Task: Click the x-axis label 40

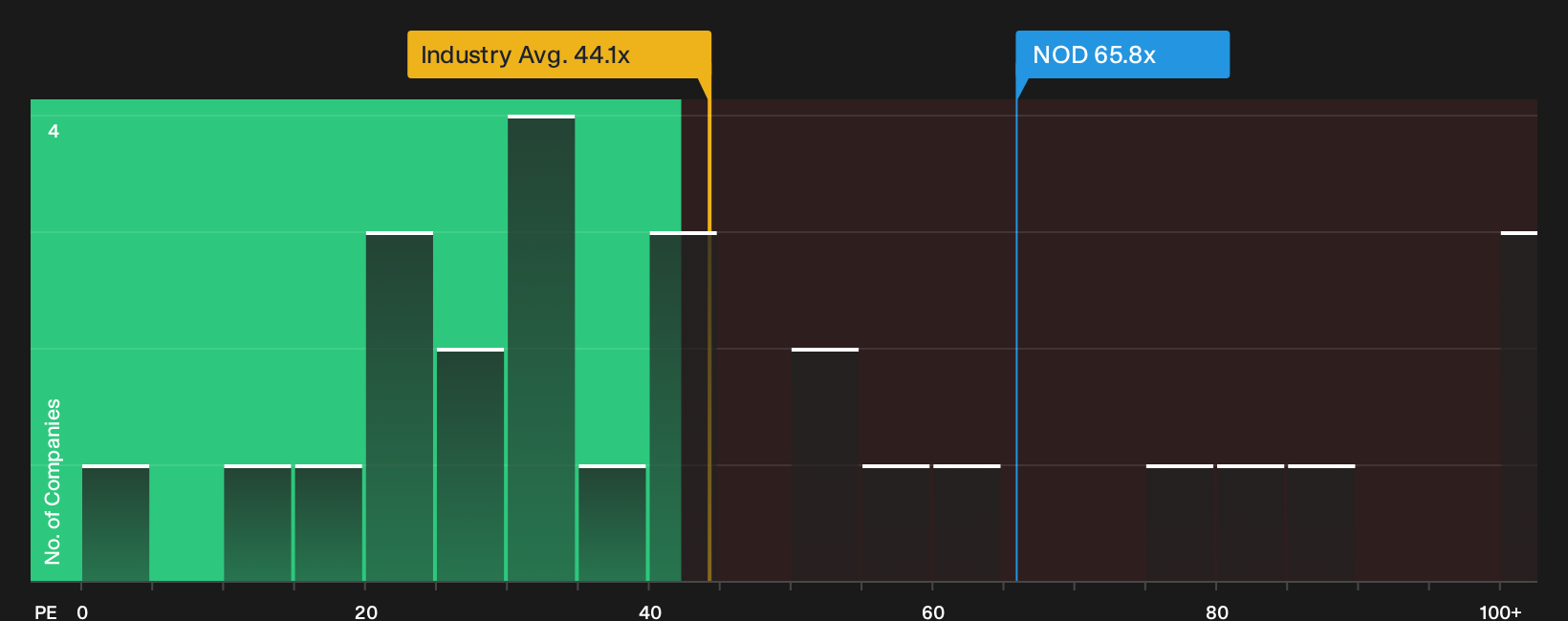Action: [x=650, y=612]
